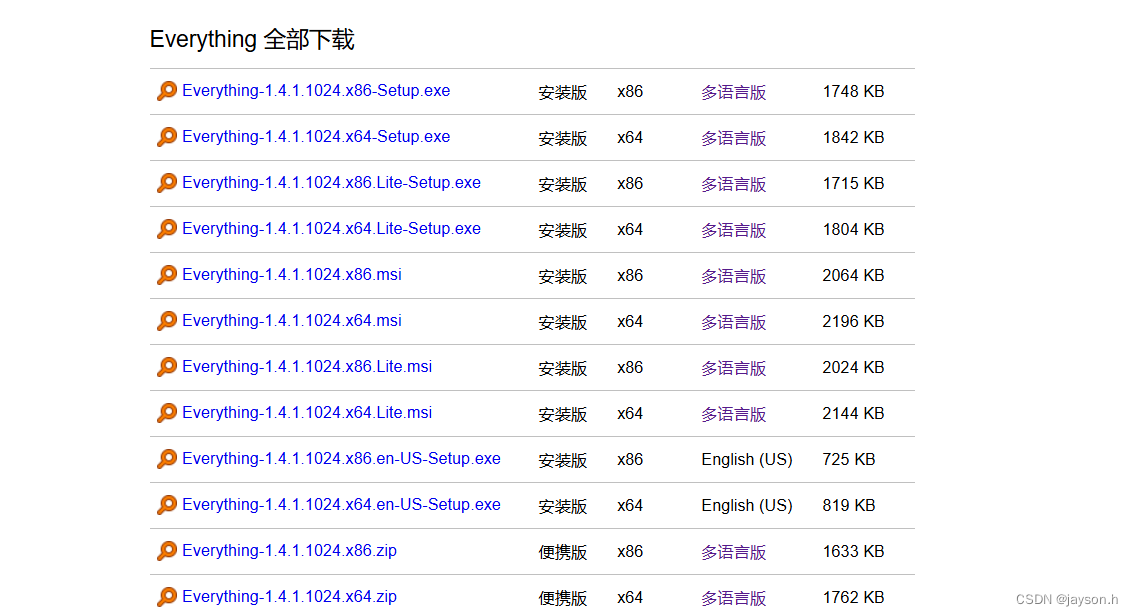Open the Everything-1.4.1.1024.x64.msi link
This screenshot has width=1133, height=616.
291,321
